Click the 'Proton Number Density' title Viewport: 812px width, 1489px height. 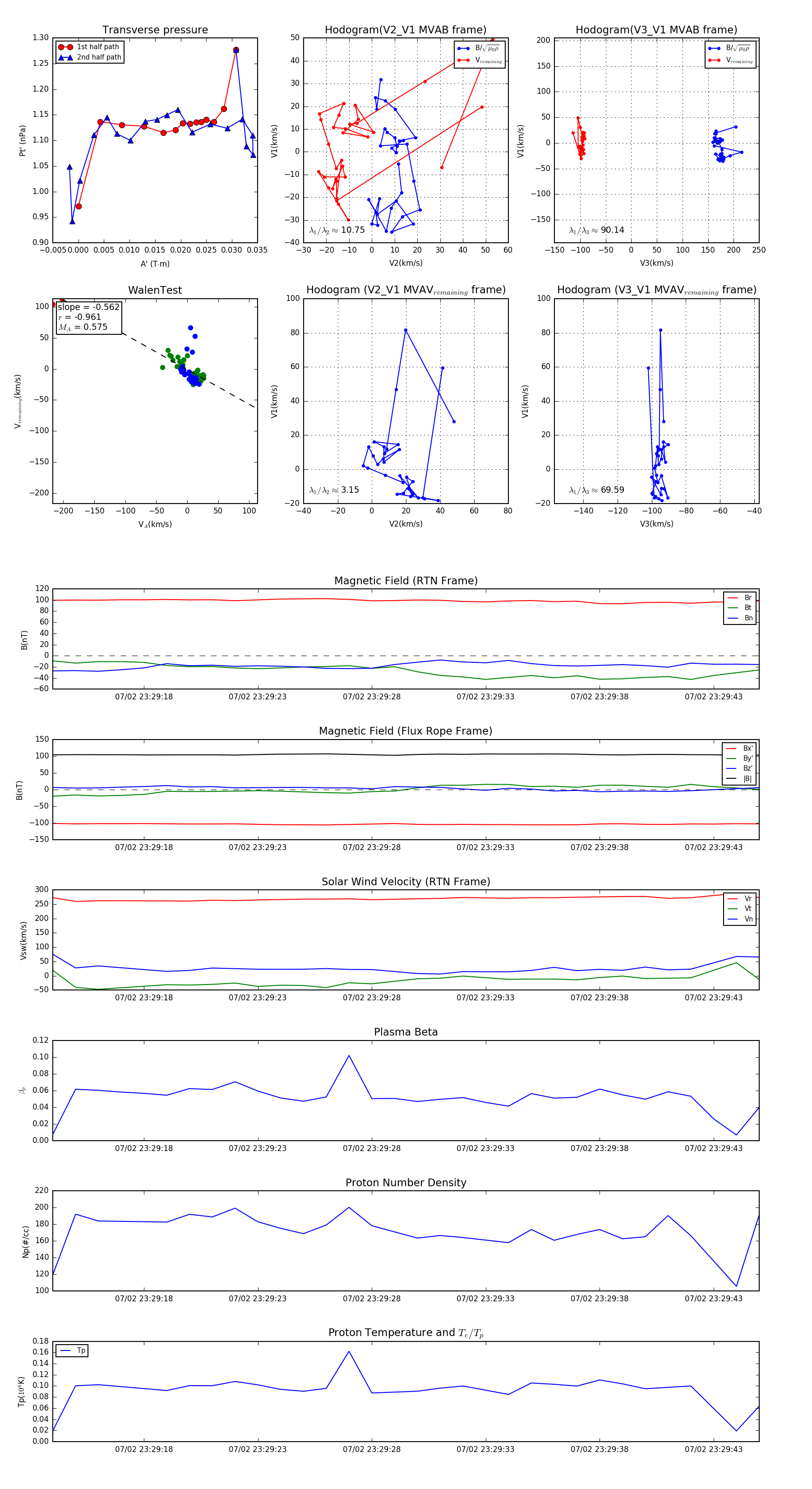[406, 1183]
